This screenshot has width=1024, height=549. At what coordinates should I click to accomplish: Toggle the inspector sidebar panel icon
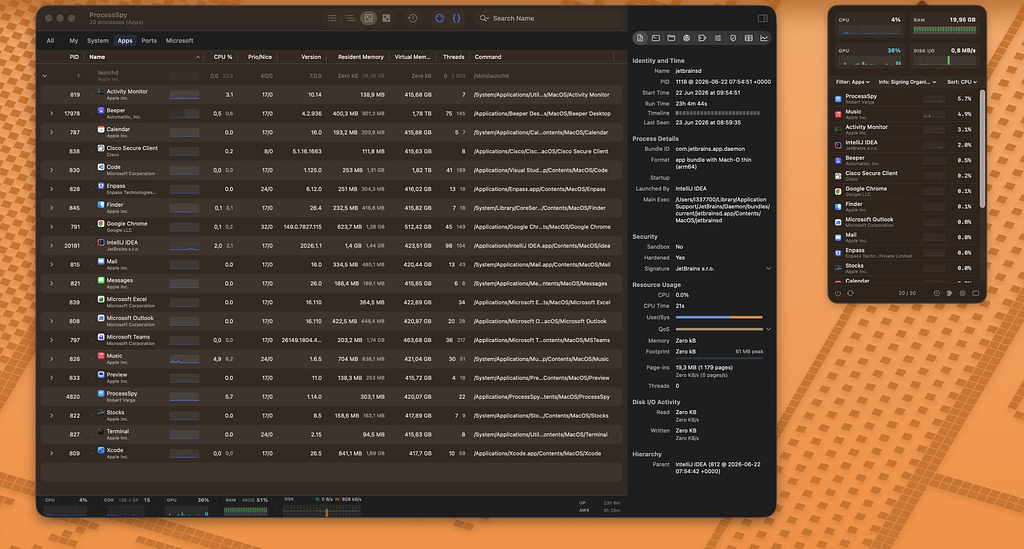(762, 18)
